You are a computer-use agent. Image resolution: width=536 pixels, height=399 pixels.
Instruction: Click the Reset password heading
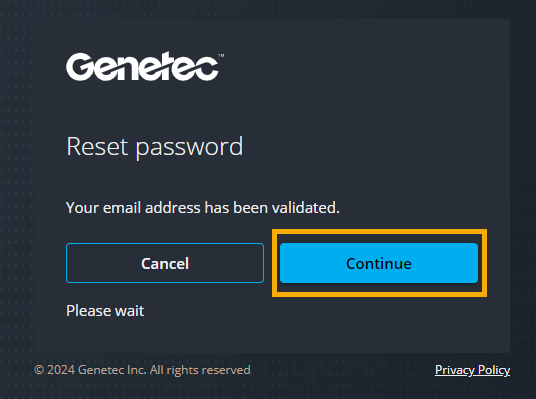click(x=155, y=147)
